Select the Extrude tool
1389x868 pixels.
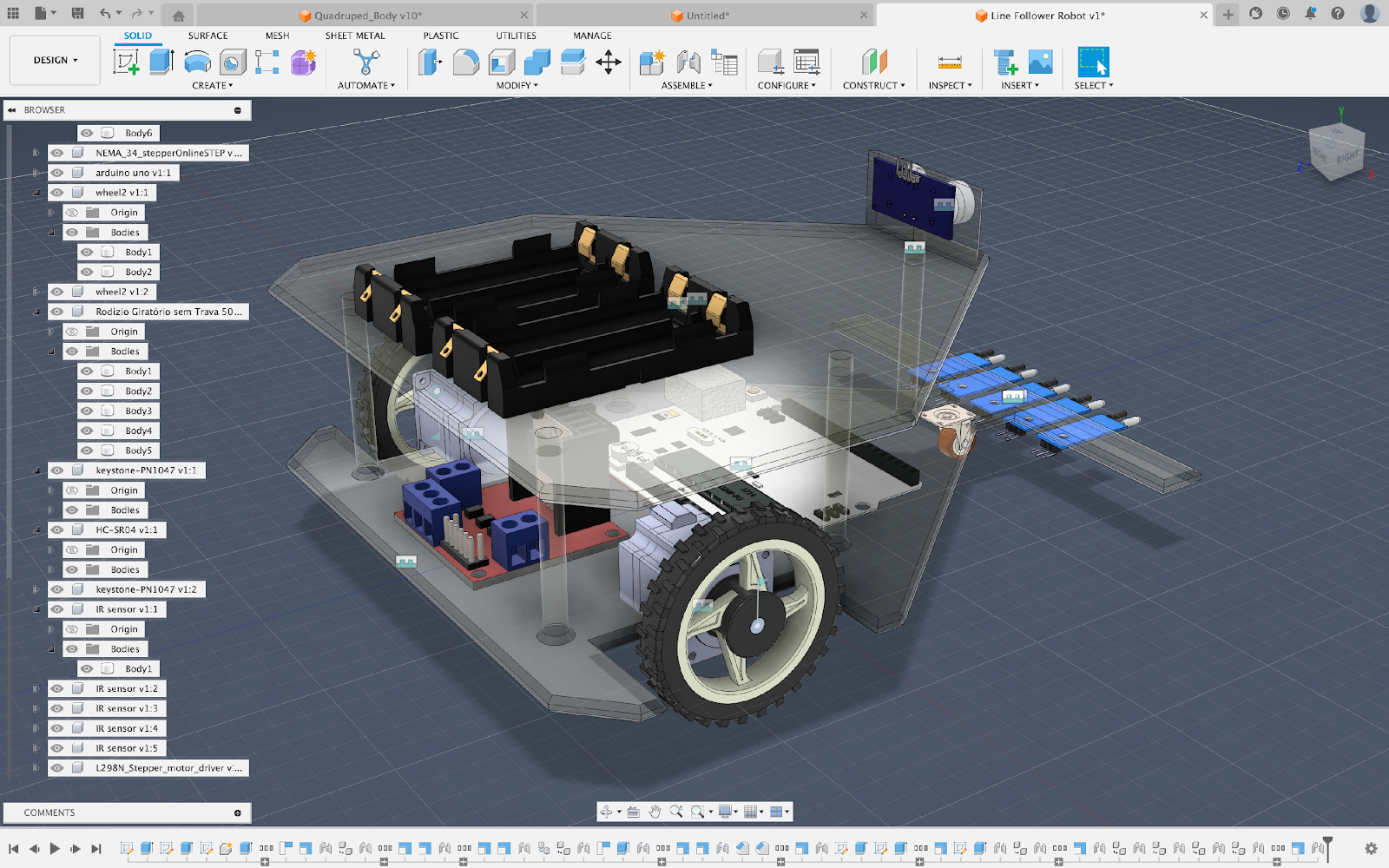pos(161,62)
